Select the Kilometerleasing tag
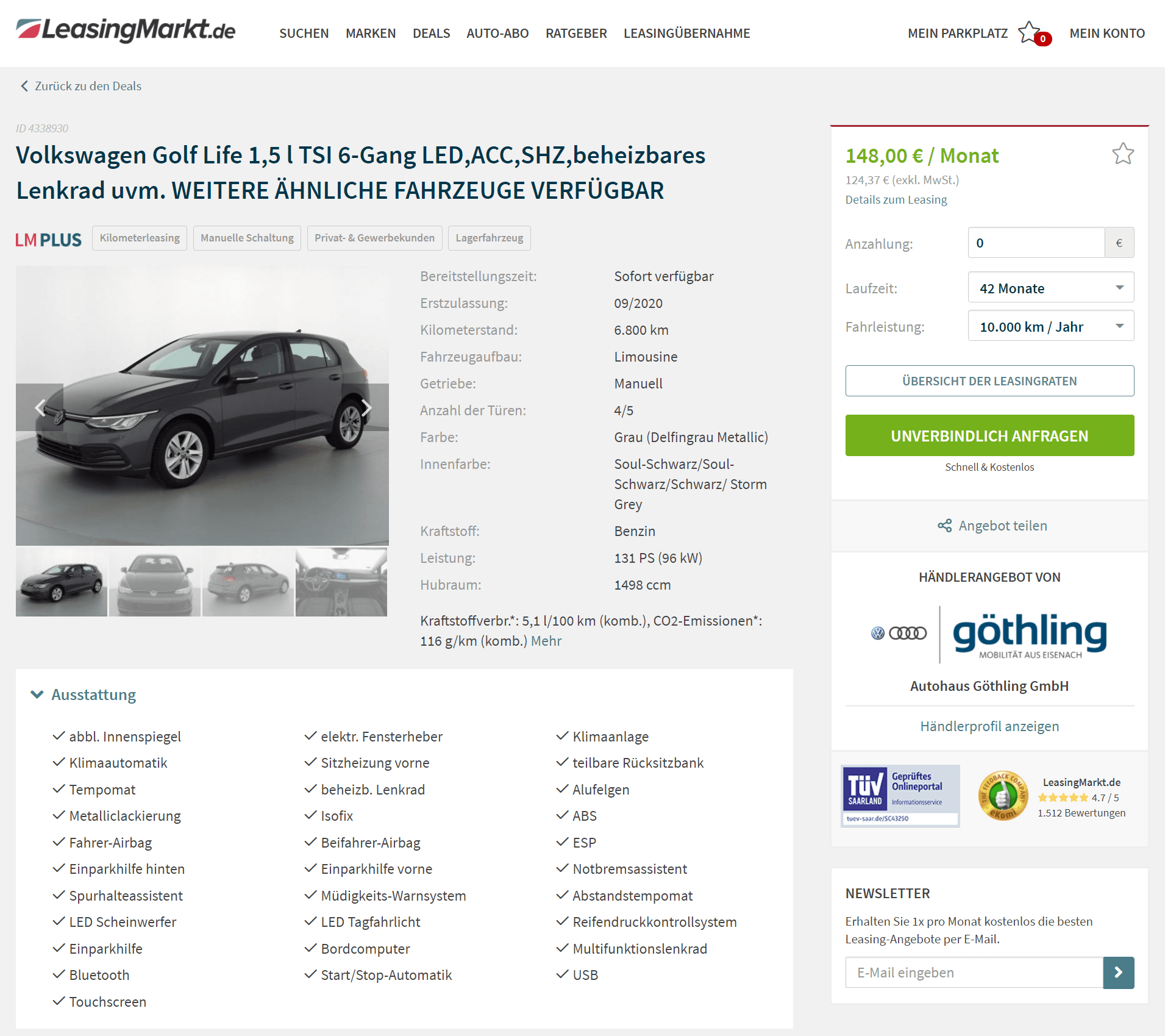 click(140, 238)
